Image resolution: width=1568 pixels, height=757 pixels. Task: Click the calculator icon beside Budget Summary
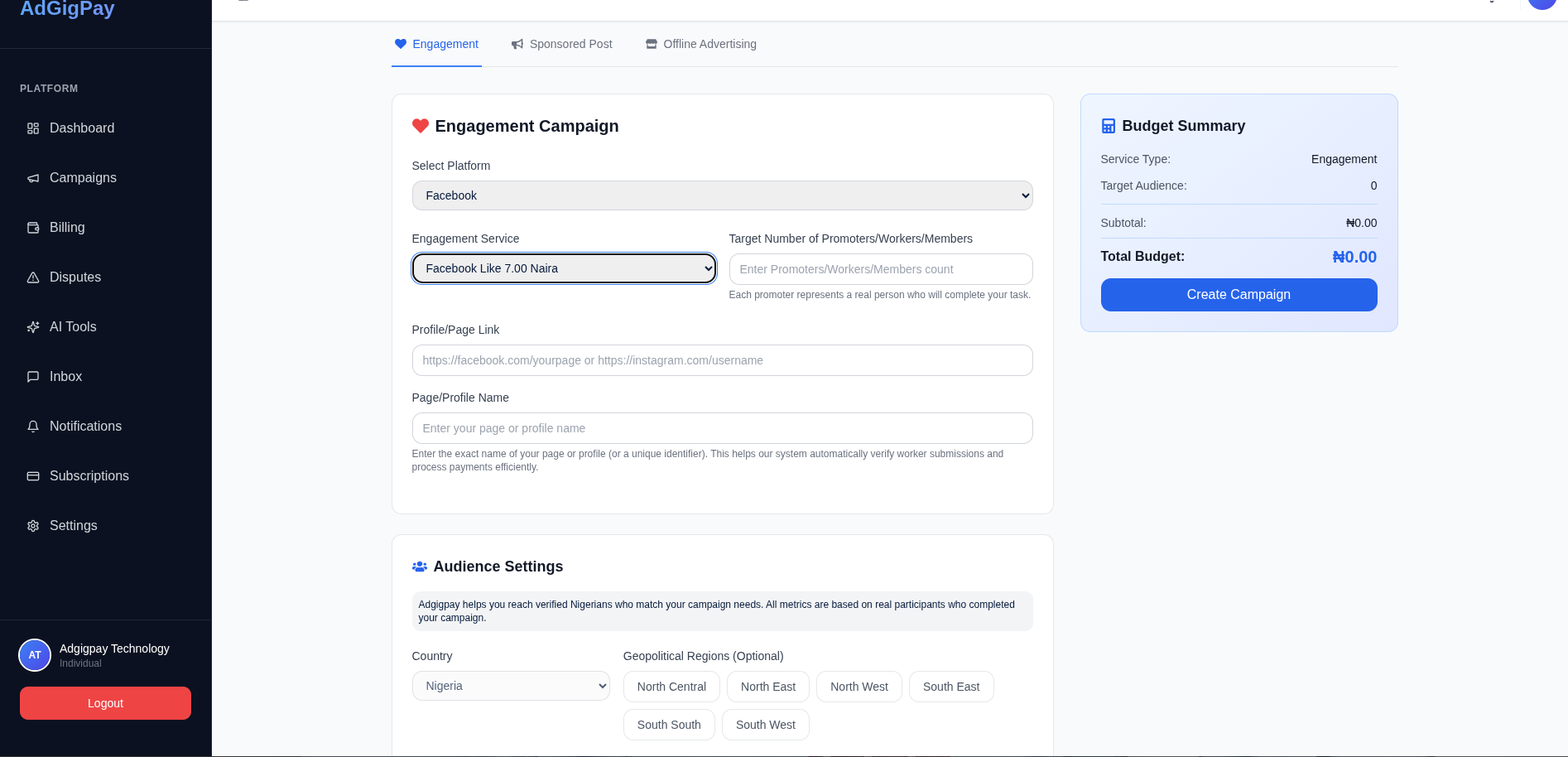tap(1109, 126)
